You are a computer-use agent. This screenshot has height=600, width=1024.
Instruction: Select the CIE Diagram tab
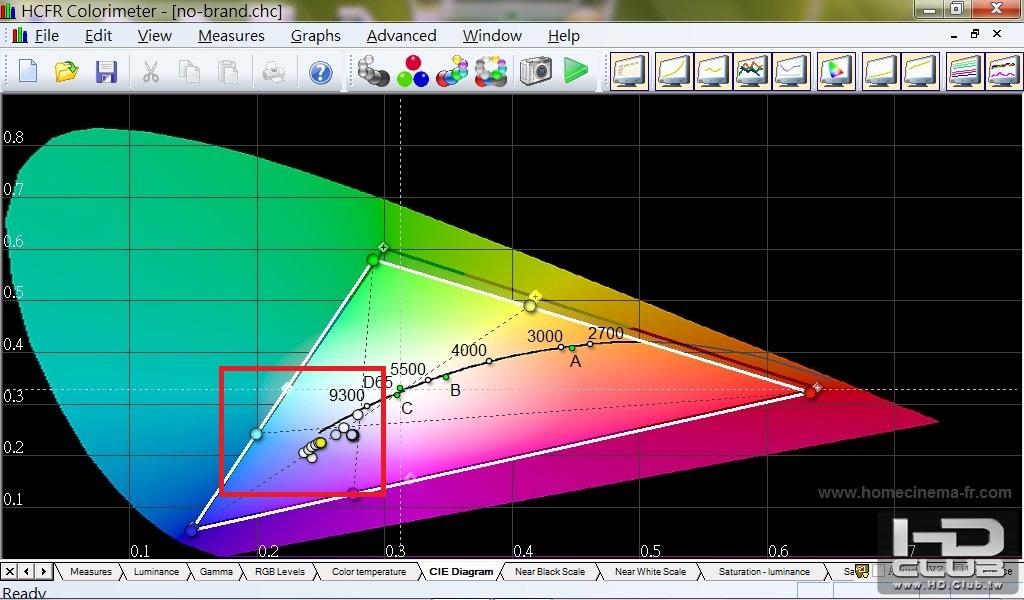coord(461,571)
